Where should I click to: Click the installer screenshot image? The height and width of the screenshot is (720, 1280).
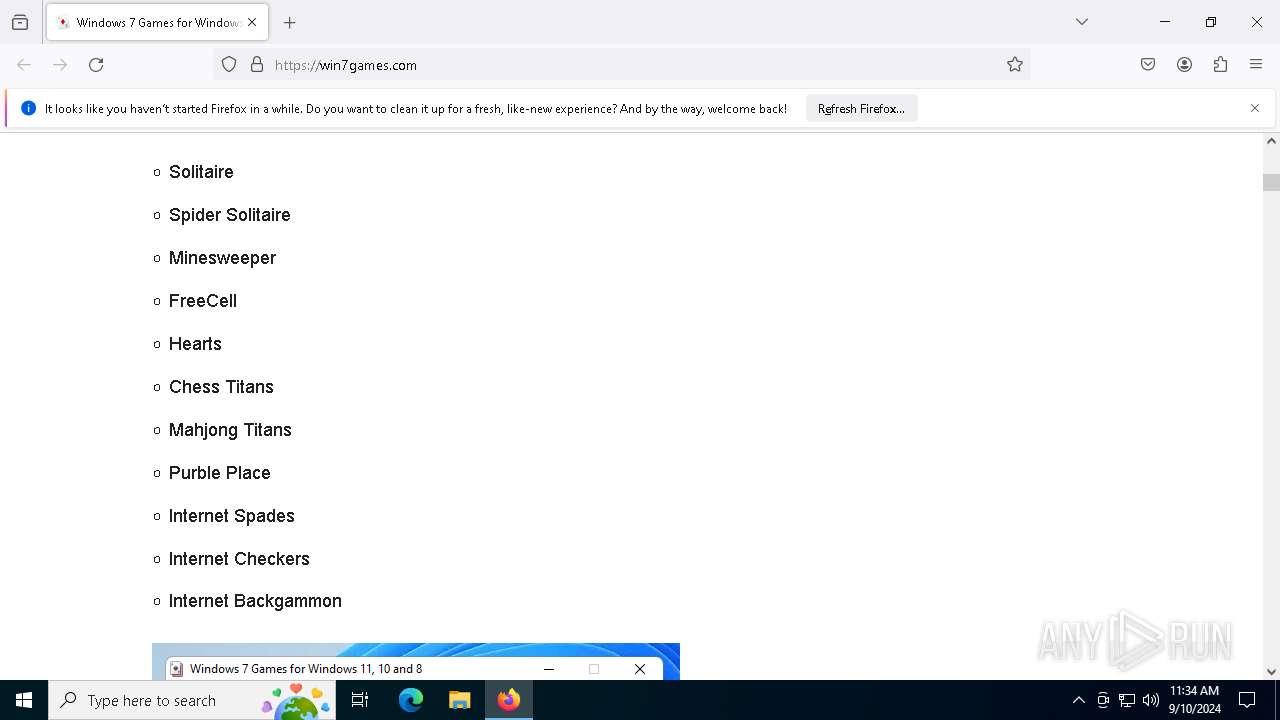click(416, 662)
